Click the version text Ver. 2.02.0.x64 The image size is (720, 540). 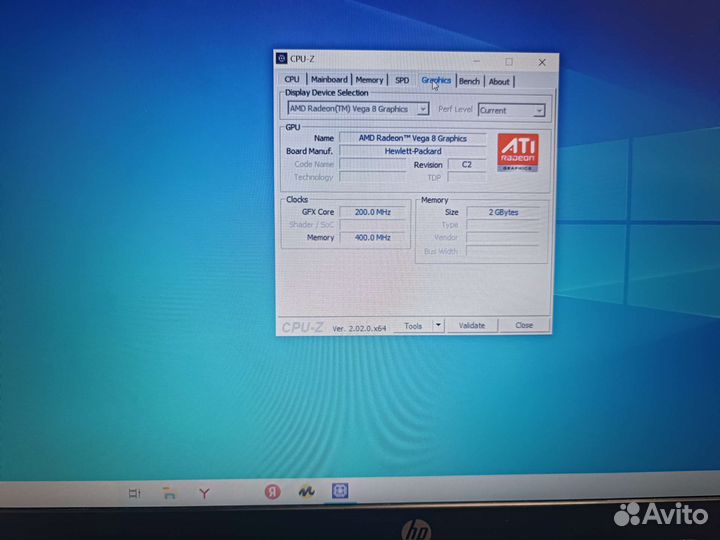[x=360, y=328]
